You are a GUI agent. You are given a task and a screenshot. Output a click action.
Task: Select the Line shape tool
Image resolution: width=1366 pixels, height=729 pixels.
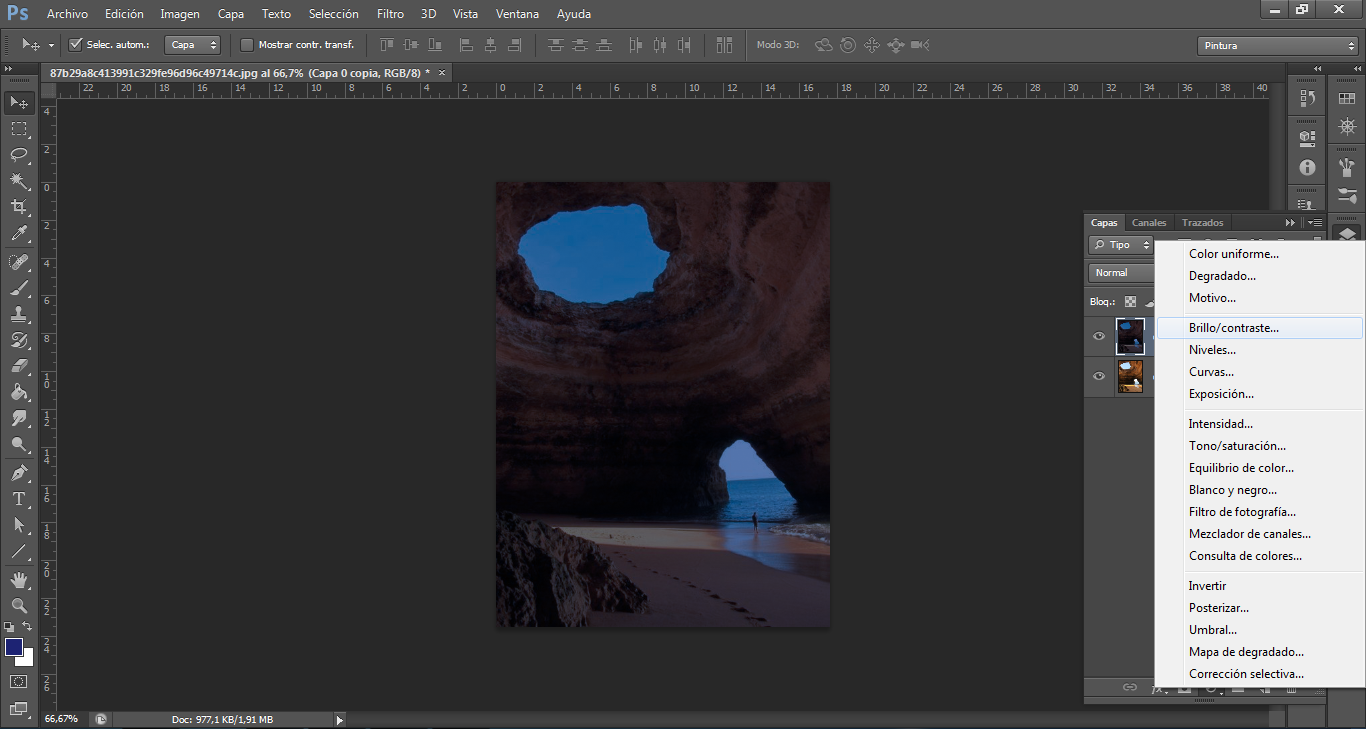tap(19, 551)
